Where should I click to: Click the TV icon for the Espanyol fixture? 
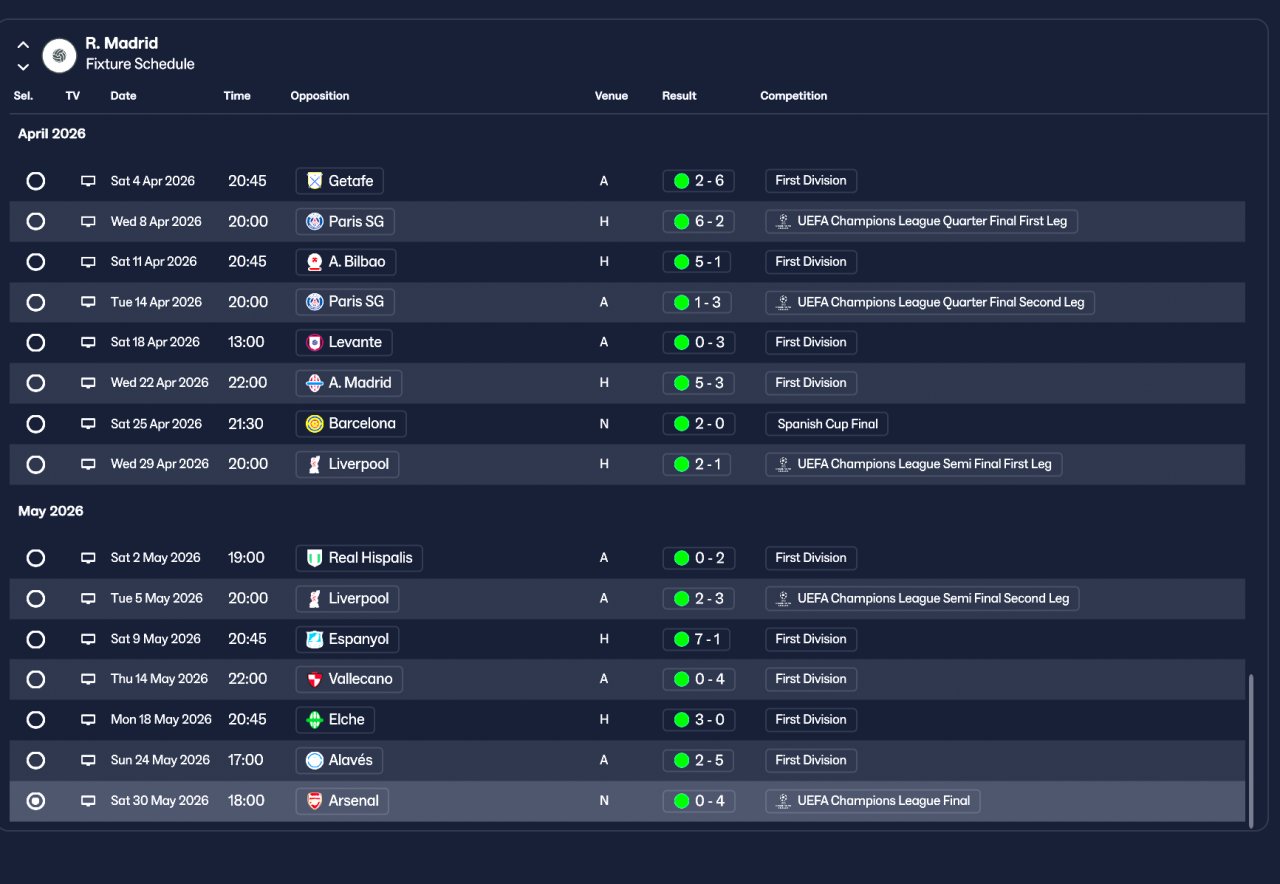[x=88, y=639]
